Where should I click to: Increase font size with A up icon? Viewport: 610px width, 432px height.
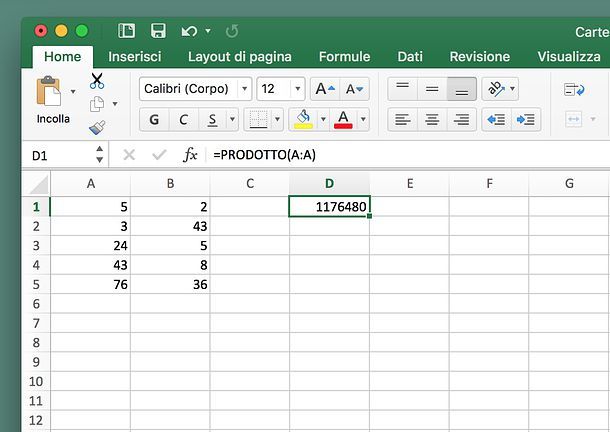325,89
